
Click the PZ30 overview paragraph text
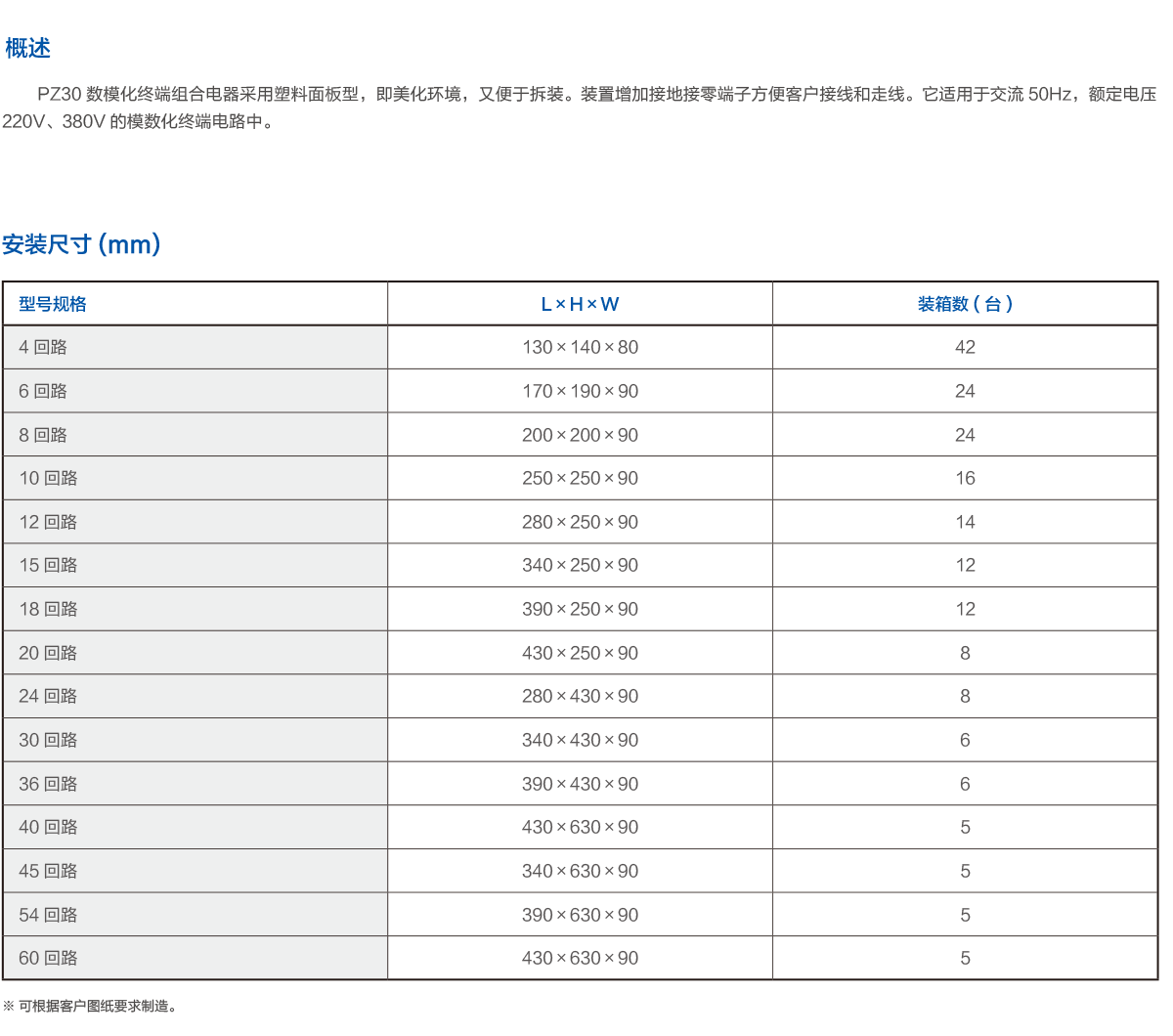coord(580,108)
